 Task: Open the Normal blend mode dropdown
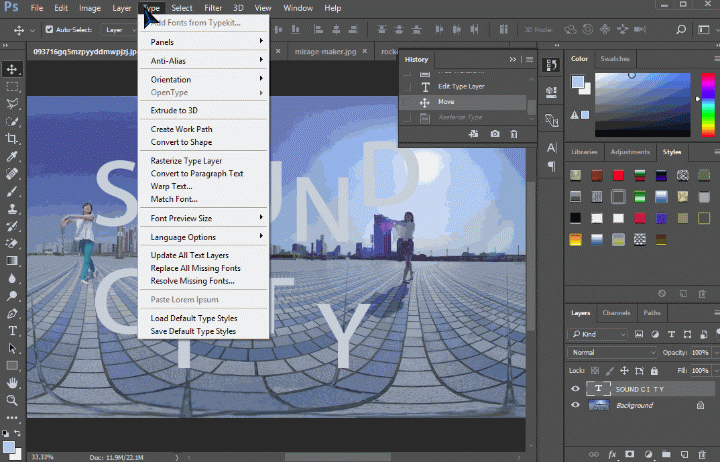point(612,353)
